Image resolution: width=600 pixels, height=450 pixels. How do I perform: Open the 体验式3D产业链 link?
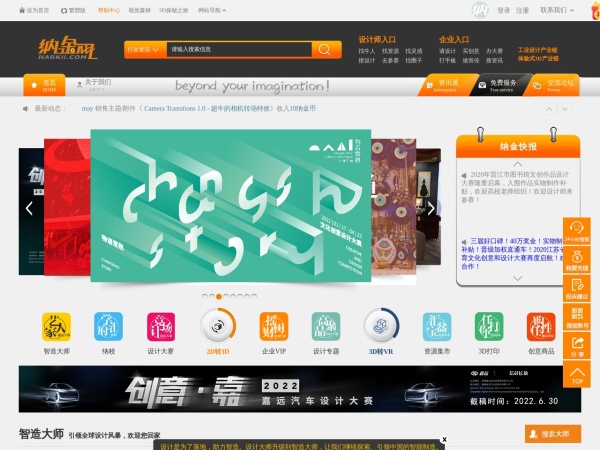click(x=538, y=59)
